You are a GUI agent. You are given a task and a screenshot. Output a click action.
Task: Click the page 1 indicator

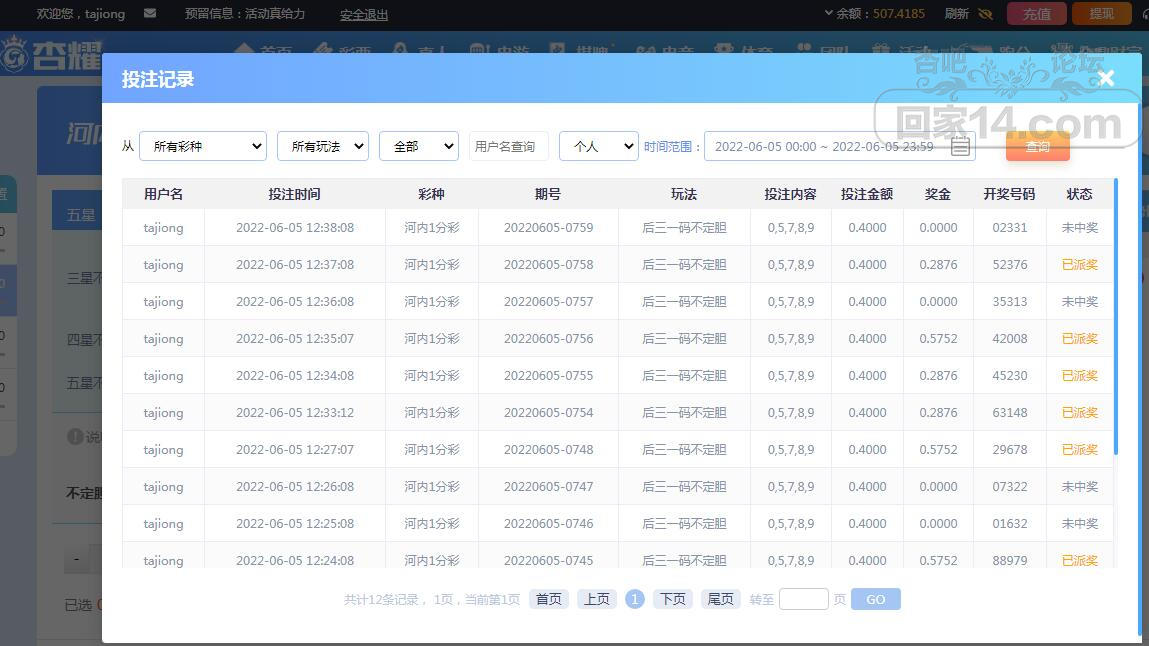(635, 599)
